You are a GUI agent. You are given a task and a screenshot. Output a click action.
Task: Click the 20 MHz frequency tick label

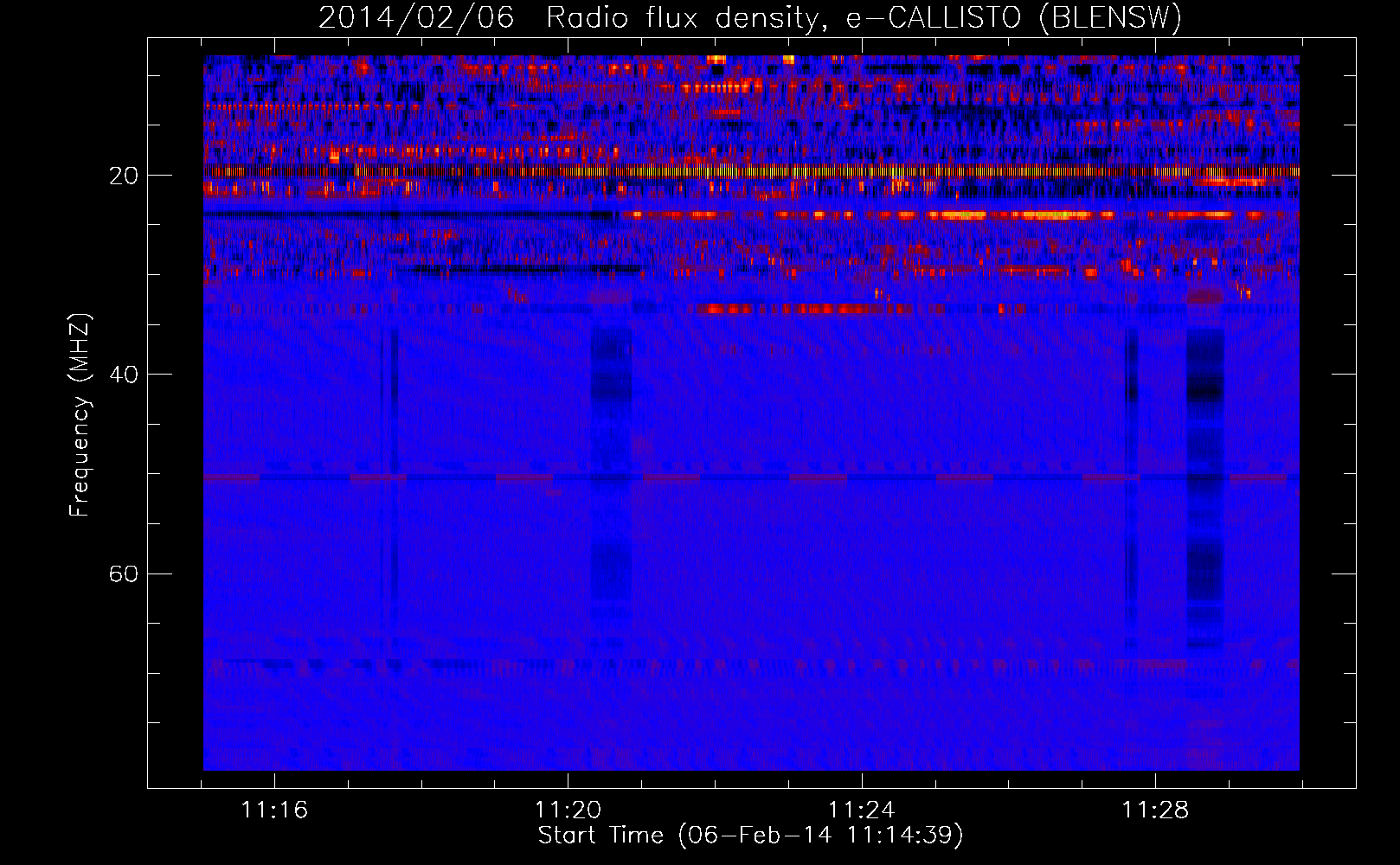123,176
